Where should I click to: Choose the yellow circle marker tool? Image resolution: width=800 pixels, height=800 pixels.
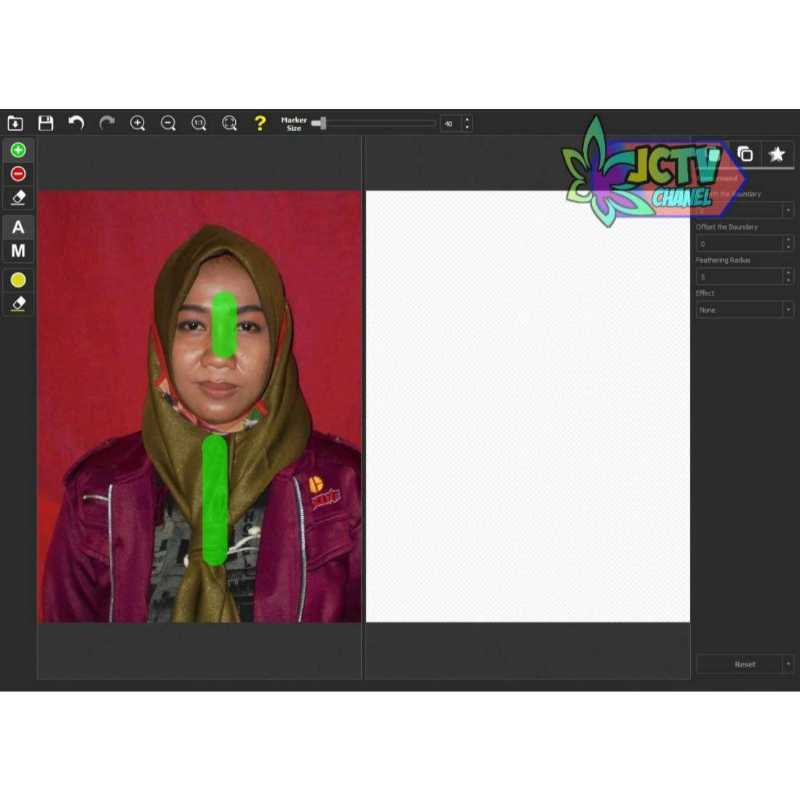click(x=18, y=280)
